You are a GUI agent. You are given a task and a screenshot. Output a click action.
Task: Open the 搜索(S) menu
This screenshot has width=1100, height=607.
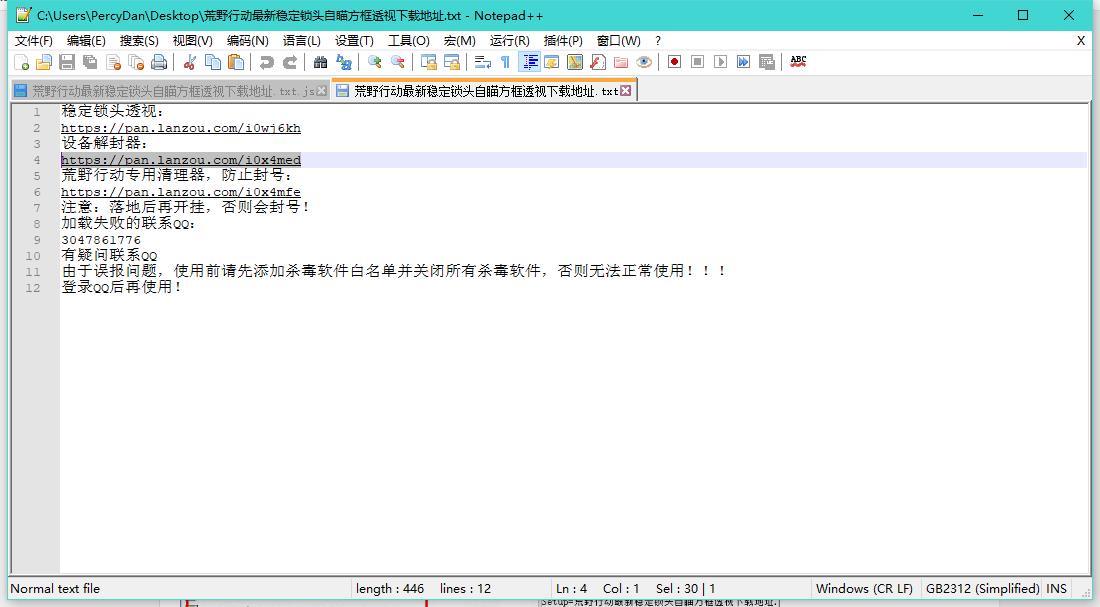coord(139,41)
